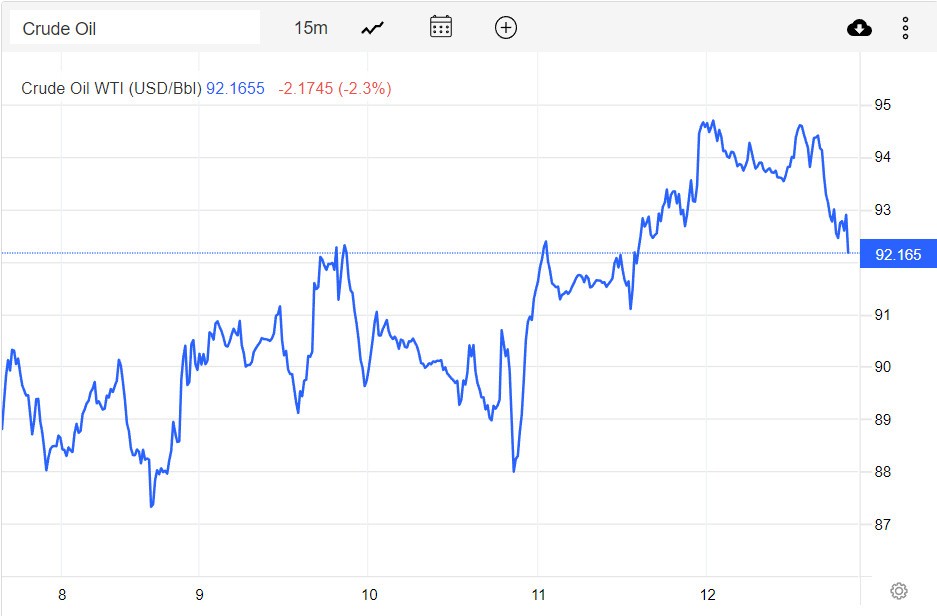
Task: Click the red -2.1745 (-2.3%) change value
Action: [x=334, y=89]
